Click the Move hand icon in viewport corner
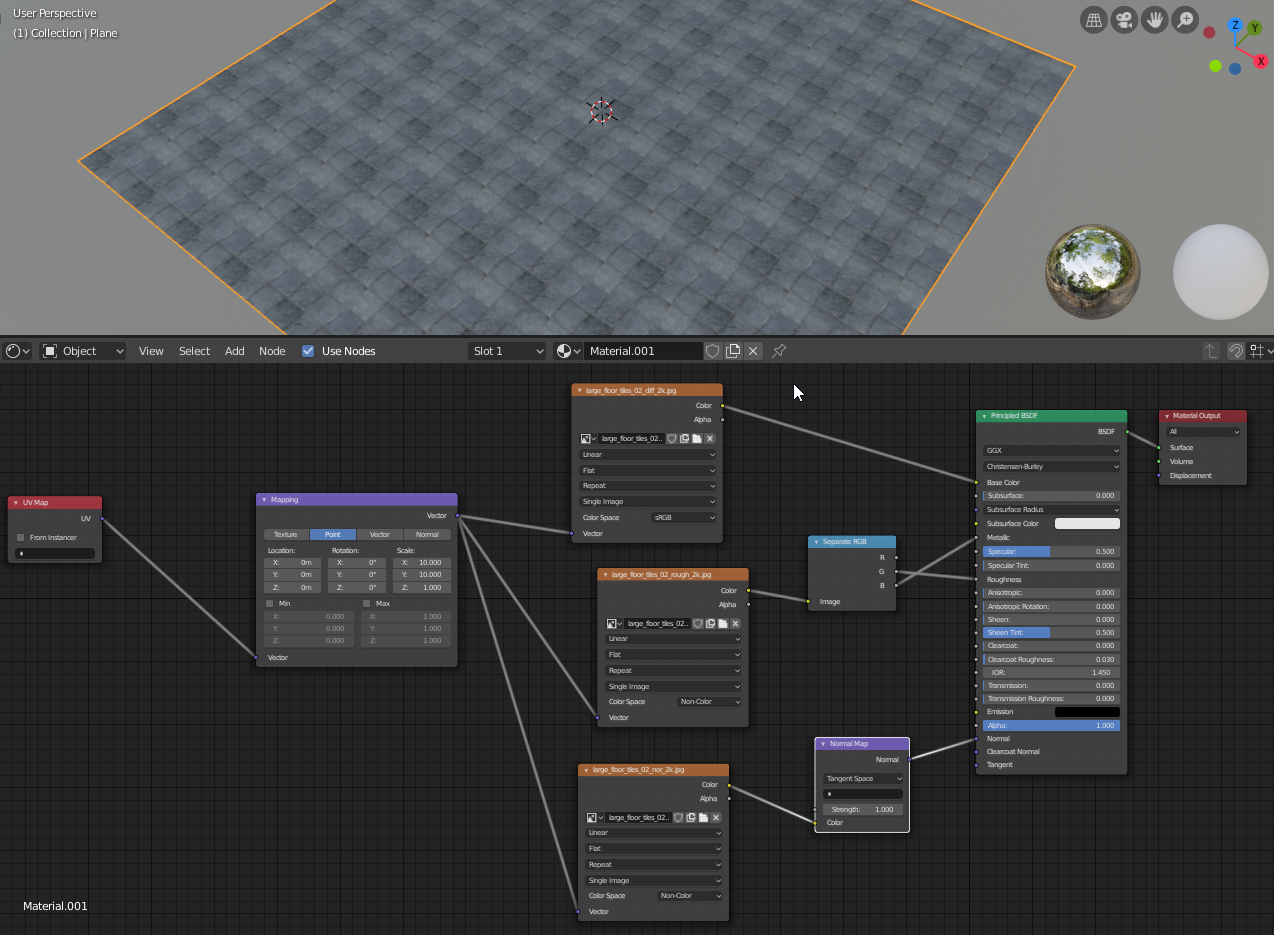This screenshot has width=1274, height=935. click(1155, 20)
